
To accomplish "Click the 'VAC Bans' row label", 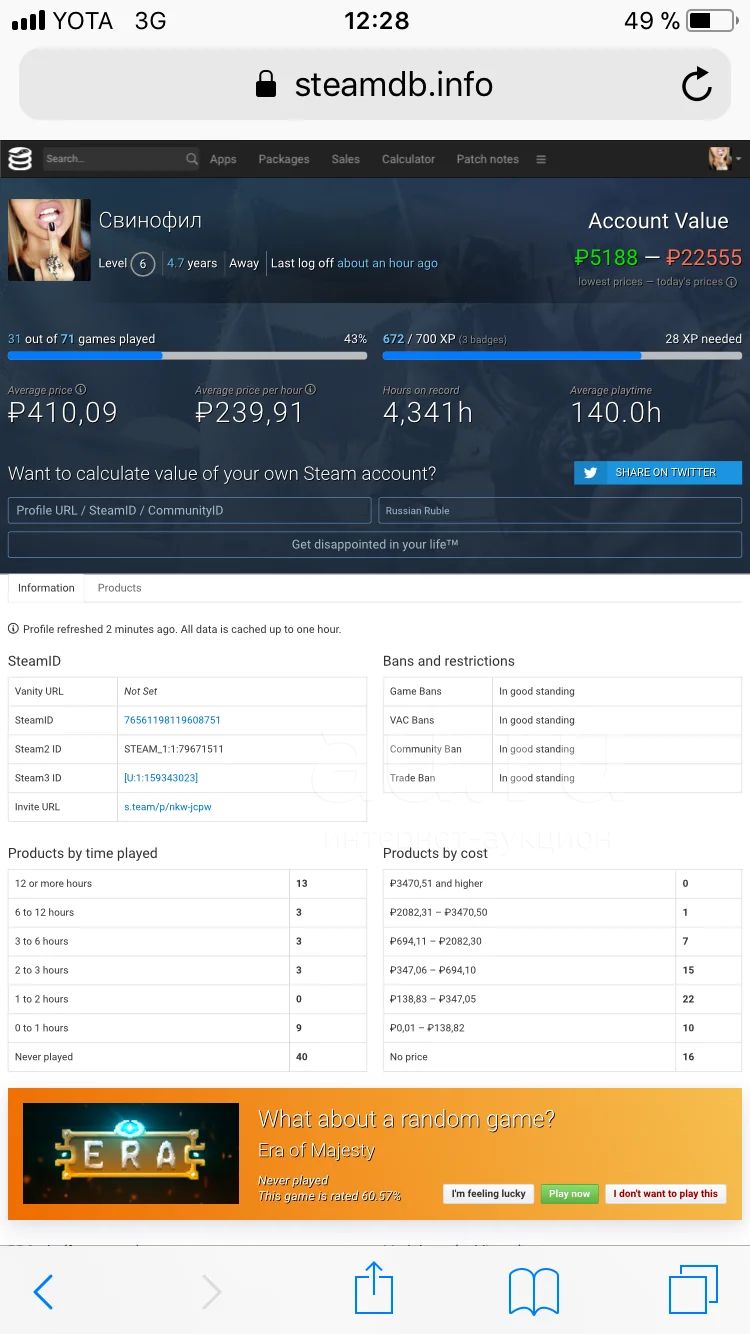I will point(412,720).
